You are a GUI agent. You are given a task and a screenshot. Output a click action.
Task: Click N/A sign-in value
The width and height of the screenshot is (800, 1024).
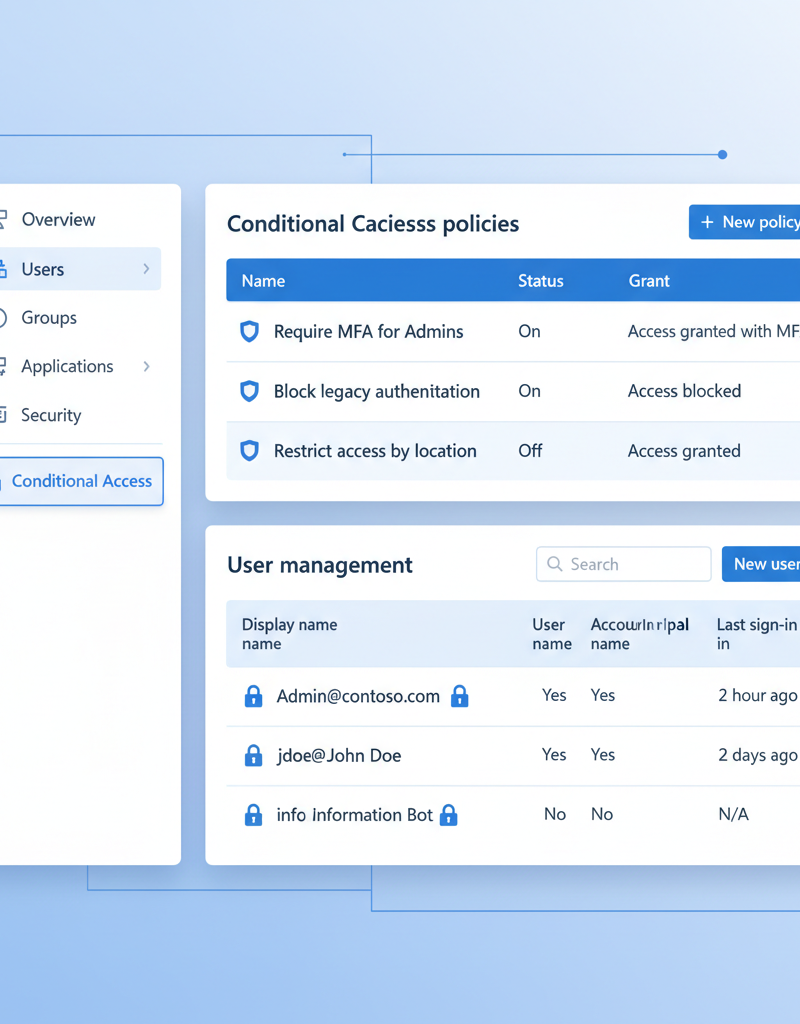tap(733, 814)
